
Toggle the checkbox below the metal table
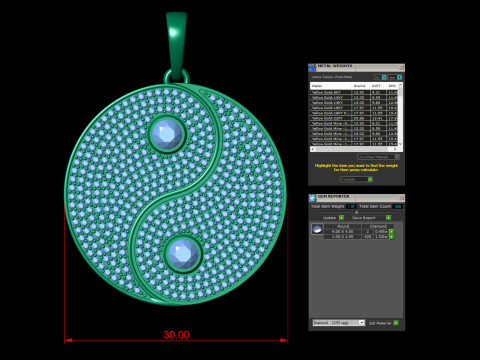pyautogui.click(x=397, y=157)
